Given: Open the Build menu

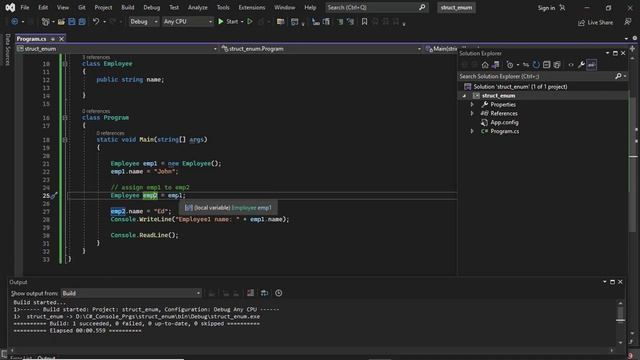Looking at the screenshot, I should (128, 7).
